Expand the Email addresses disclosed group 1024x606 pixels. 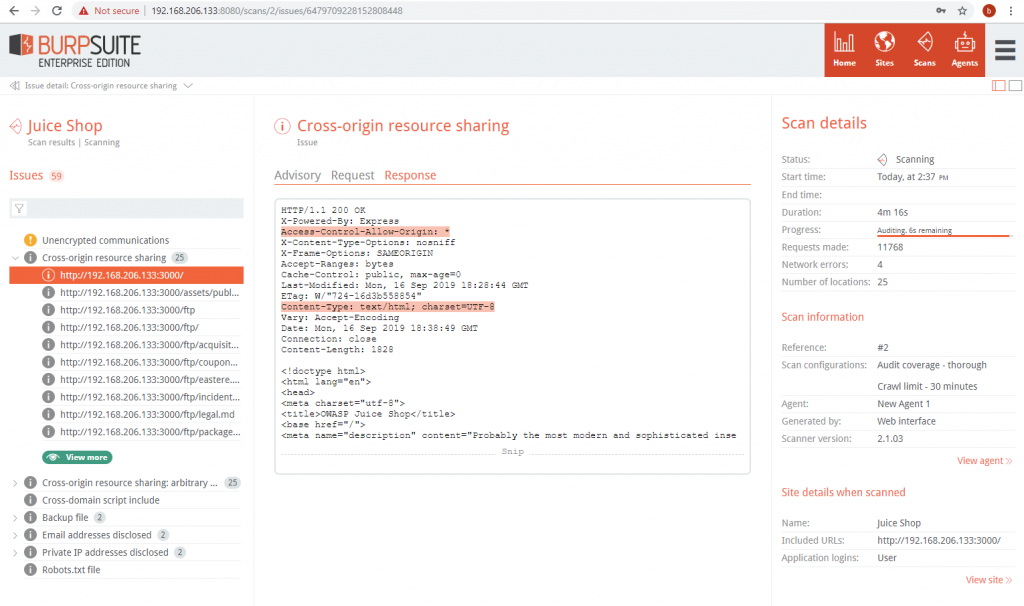pos(15,535)
